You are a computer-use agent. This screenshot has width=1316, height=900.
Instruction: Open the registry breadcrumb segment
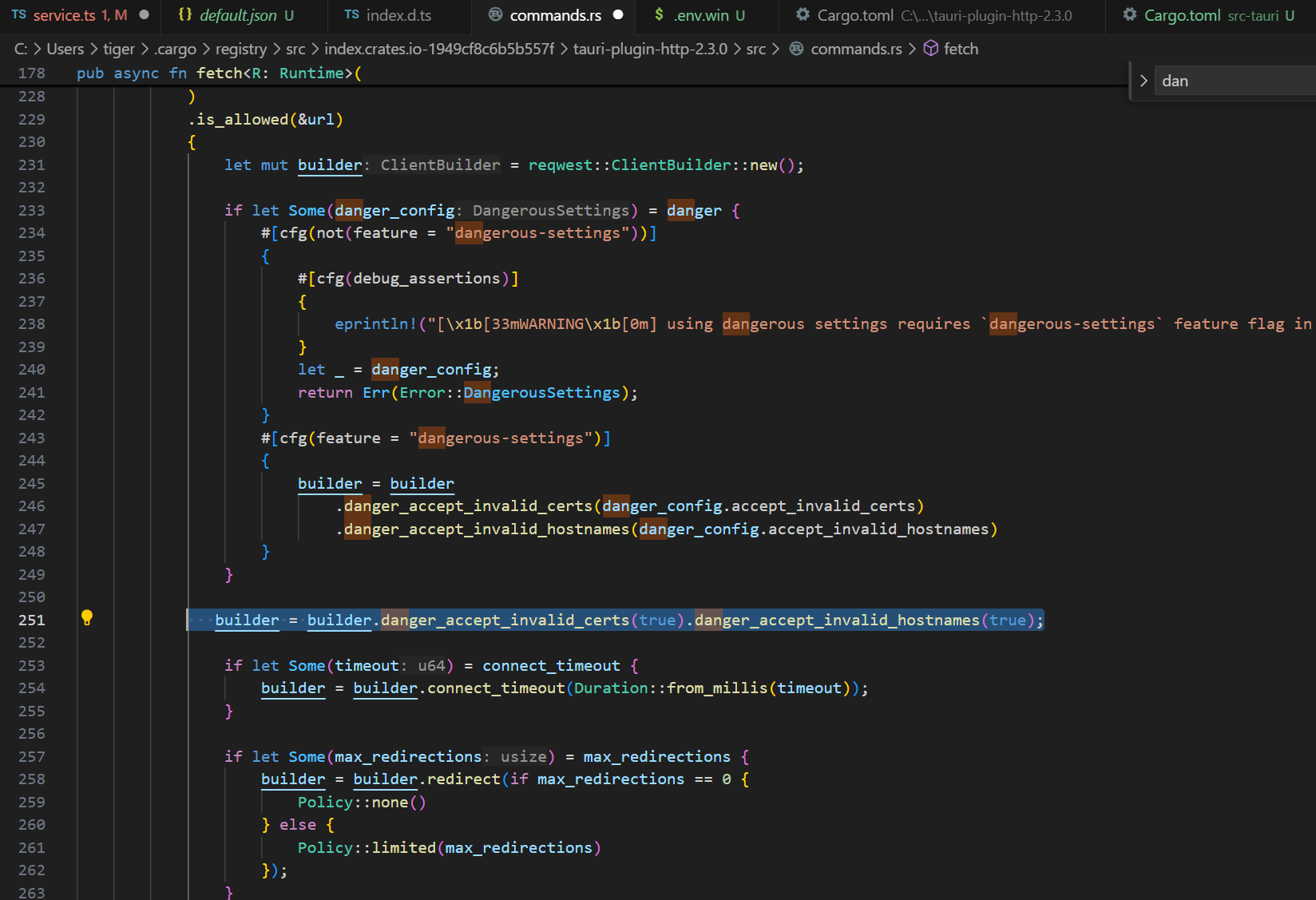pyautogui.click(x=241, y=49)
